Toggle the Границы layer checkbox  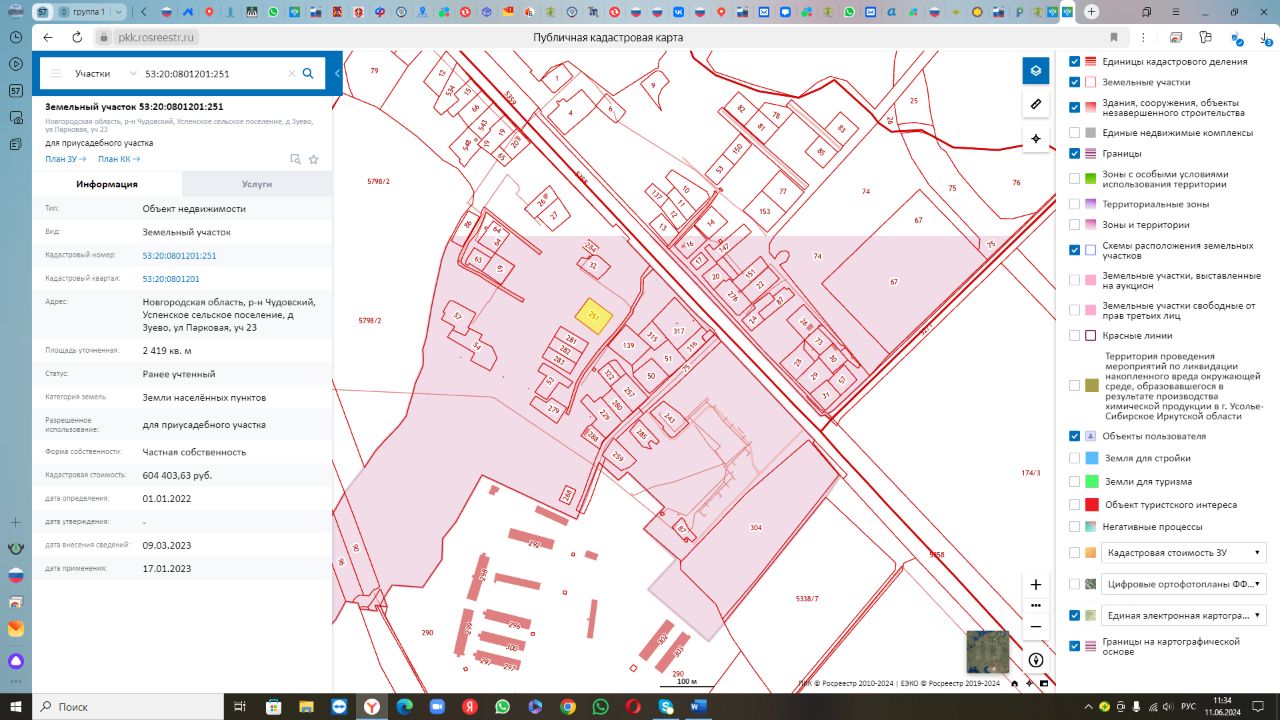pos(1074,153)
